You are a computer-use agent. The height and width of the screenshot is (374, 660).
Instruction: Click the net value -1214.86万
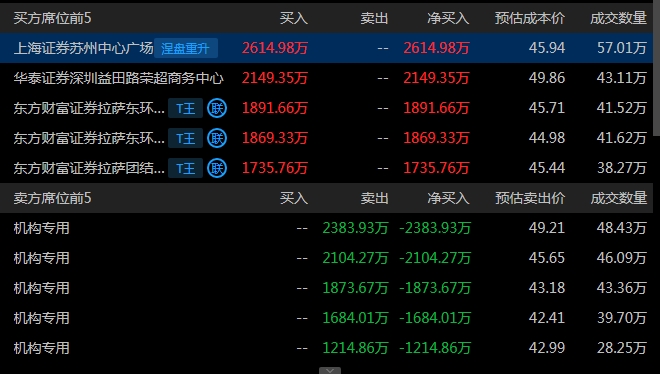tap(435, 348)
